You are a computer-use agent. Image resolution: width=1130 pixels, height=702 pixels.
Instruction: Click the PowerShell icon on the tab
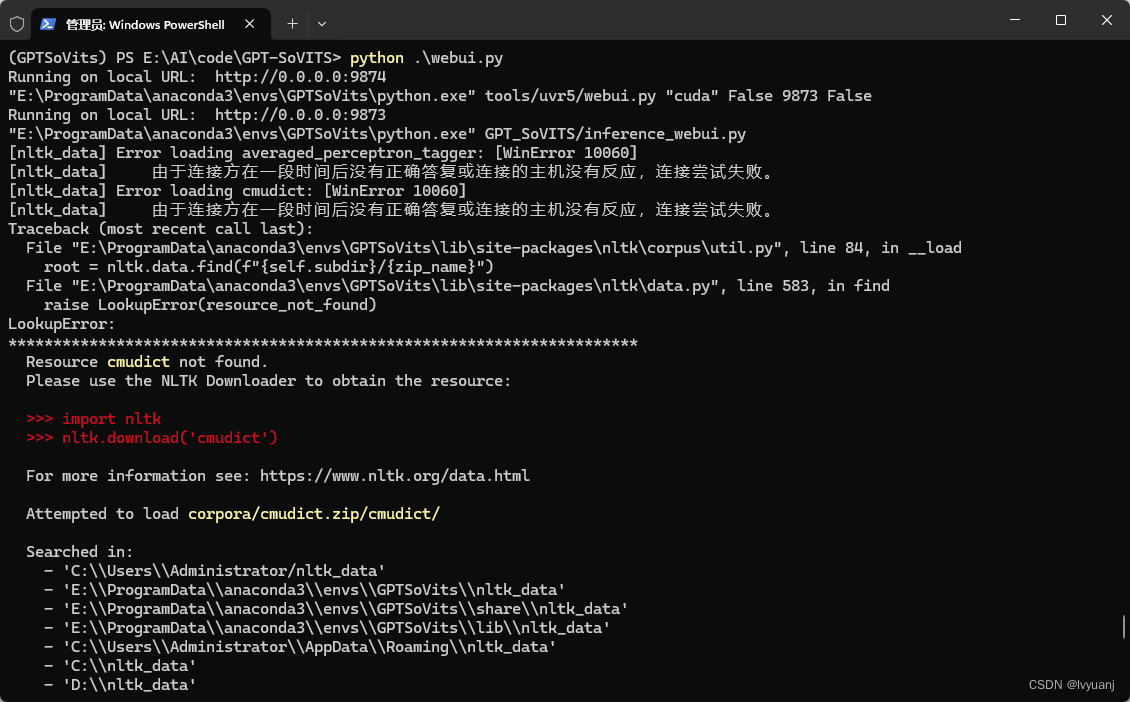(48, 24)
